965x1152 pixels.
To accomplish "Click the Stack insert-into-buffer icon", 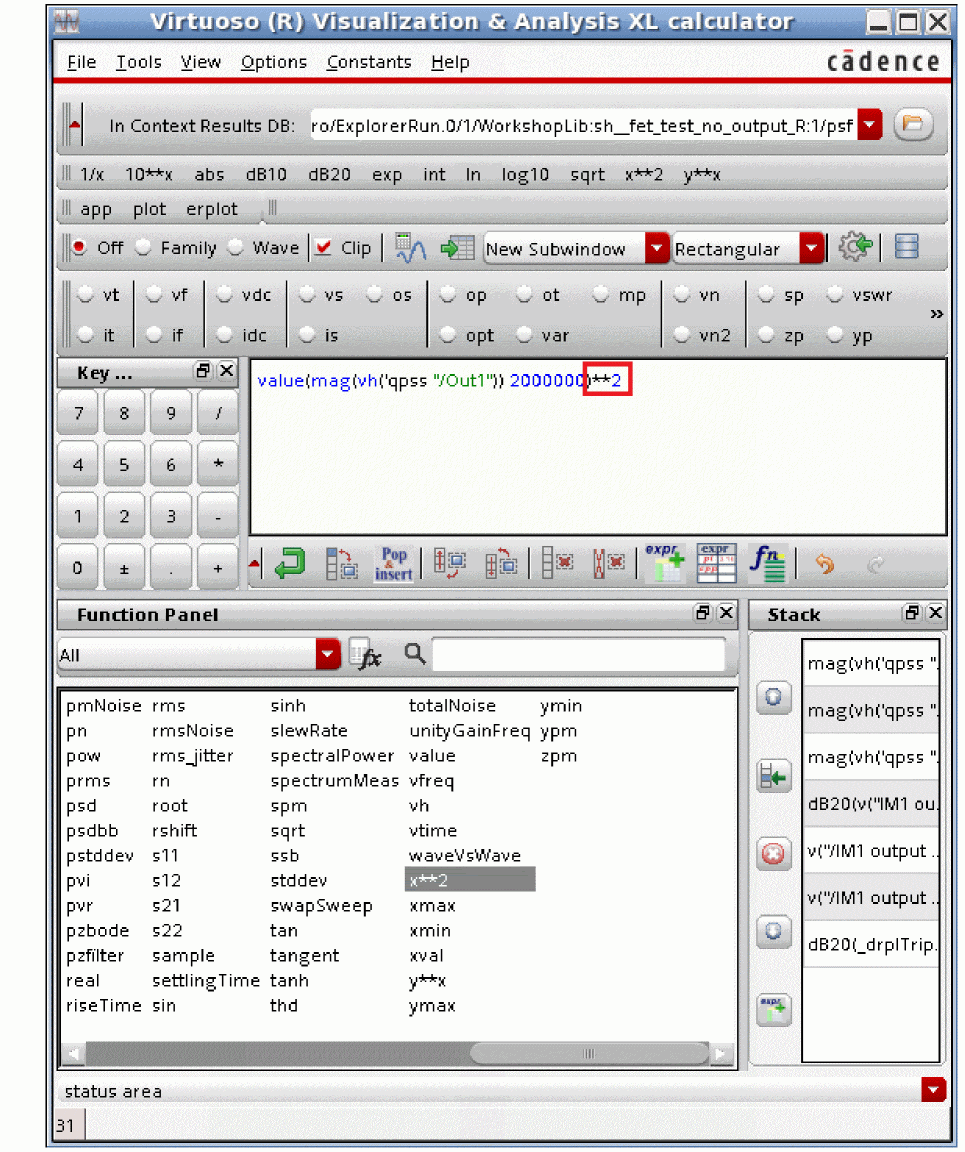I will point(773,776).
